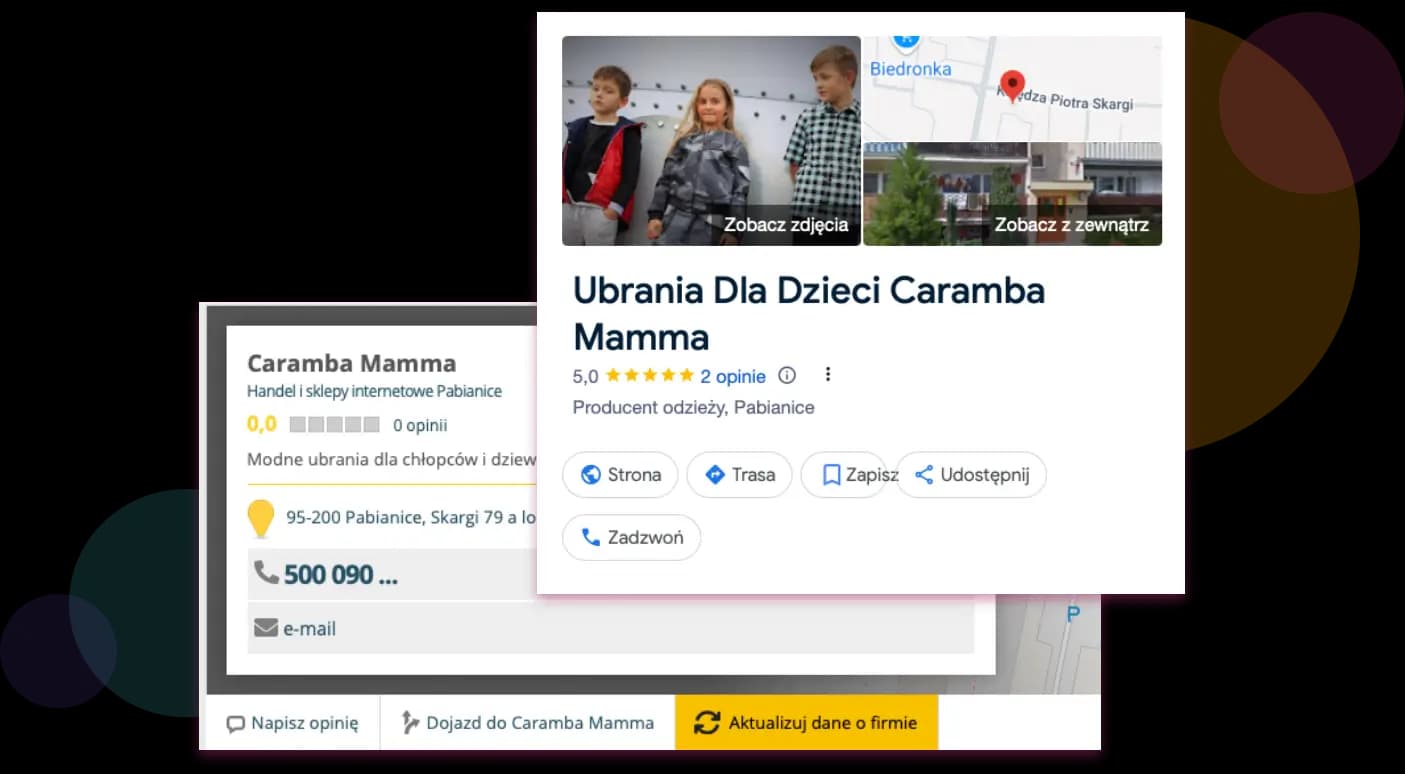Click the yellow location pin icon
1405x774 pixels.
click(260, 519)
